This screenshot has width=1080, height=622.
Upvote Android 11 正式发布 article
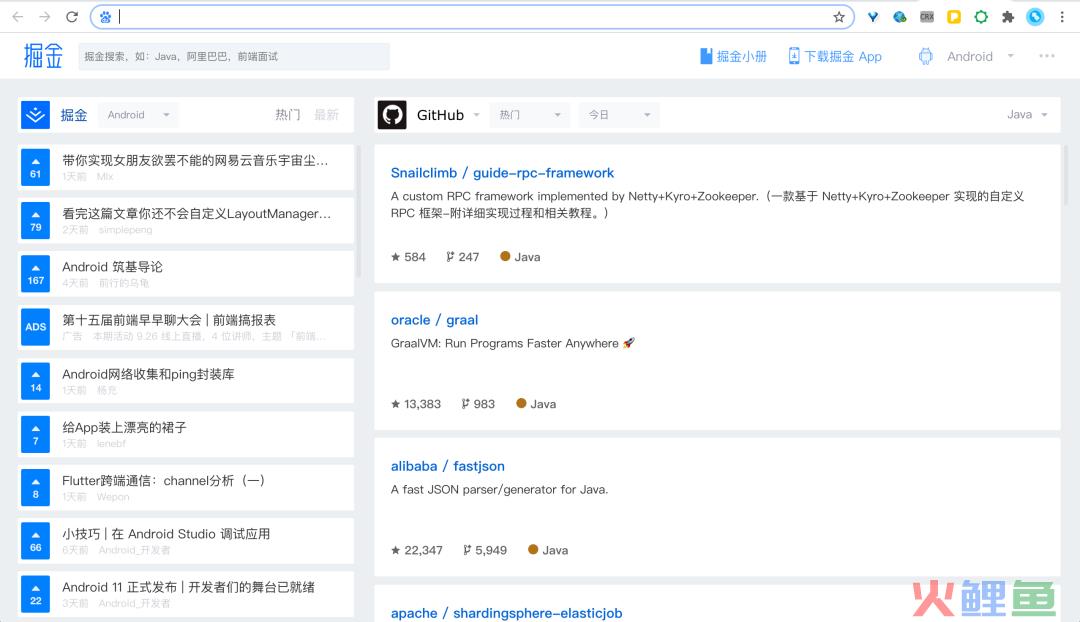(35, 594)
